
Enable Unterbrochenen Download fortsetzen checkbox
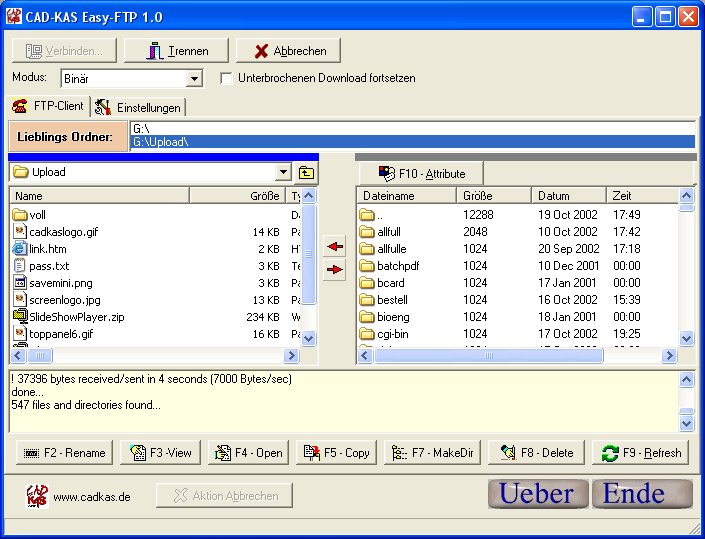pyautogui.click(x=226, y=78)
